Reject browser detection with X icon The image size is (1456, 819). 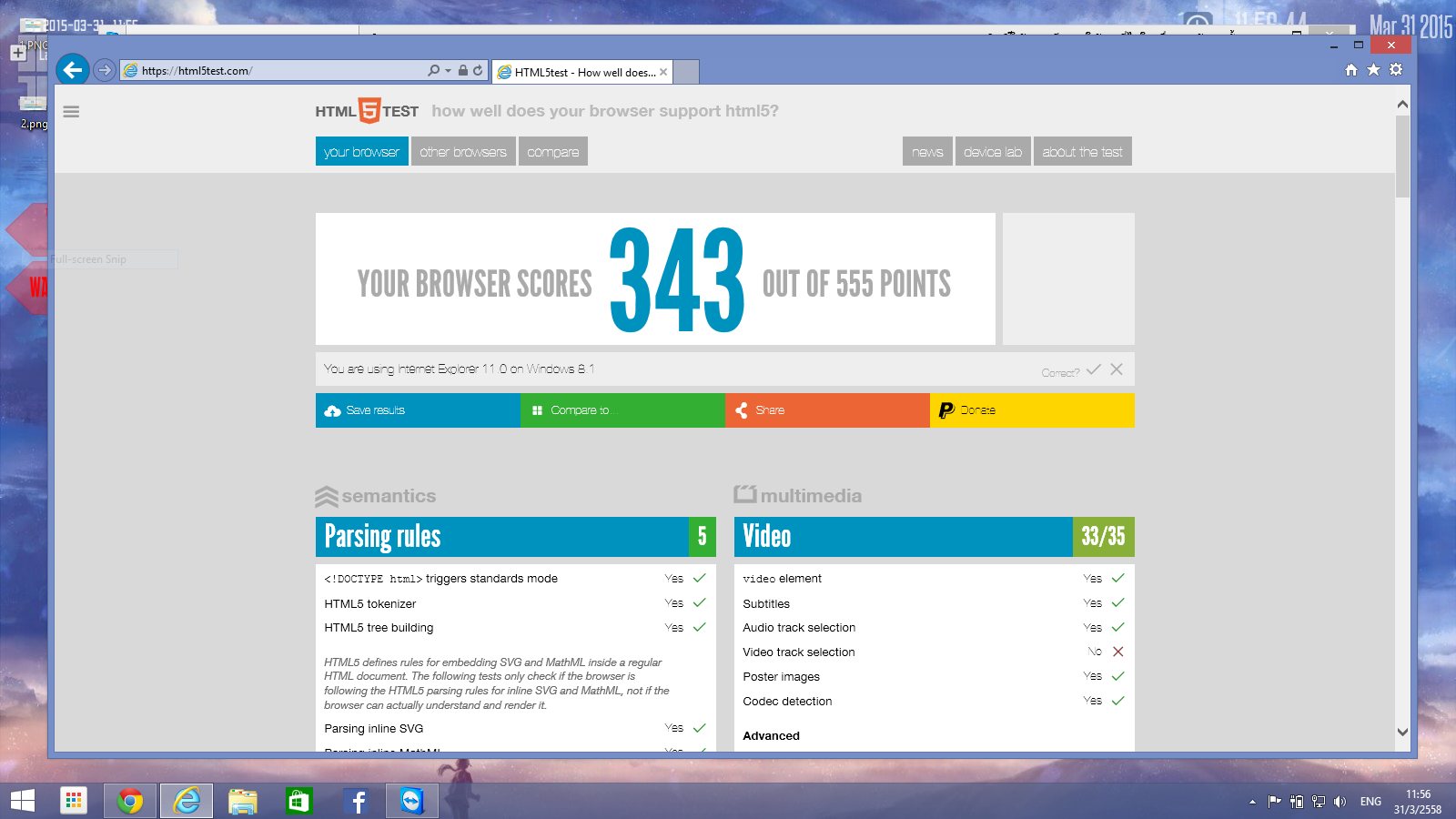(1117, 369)
